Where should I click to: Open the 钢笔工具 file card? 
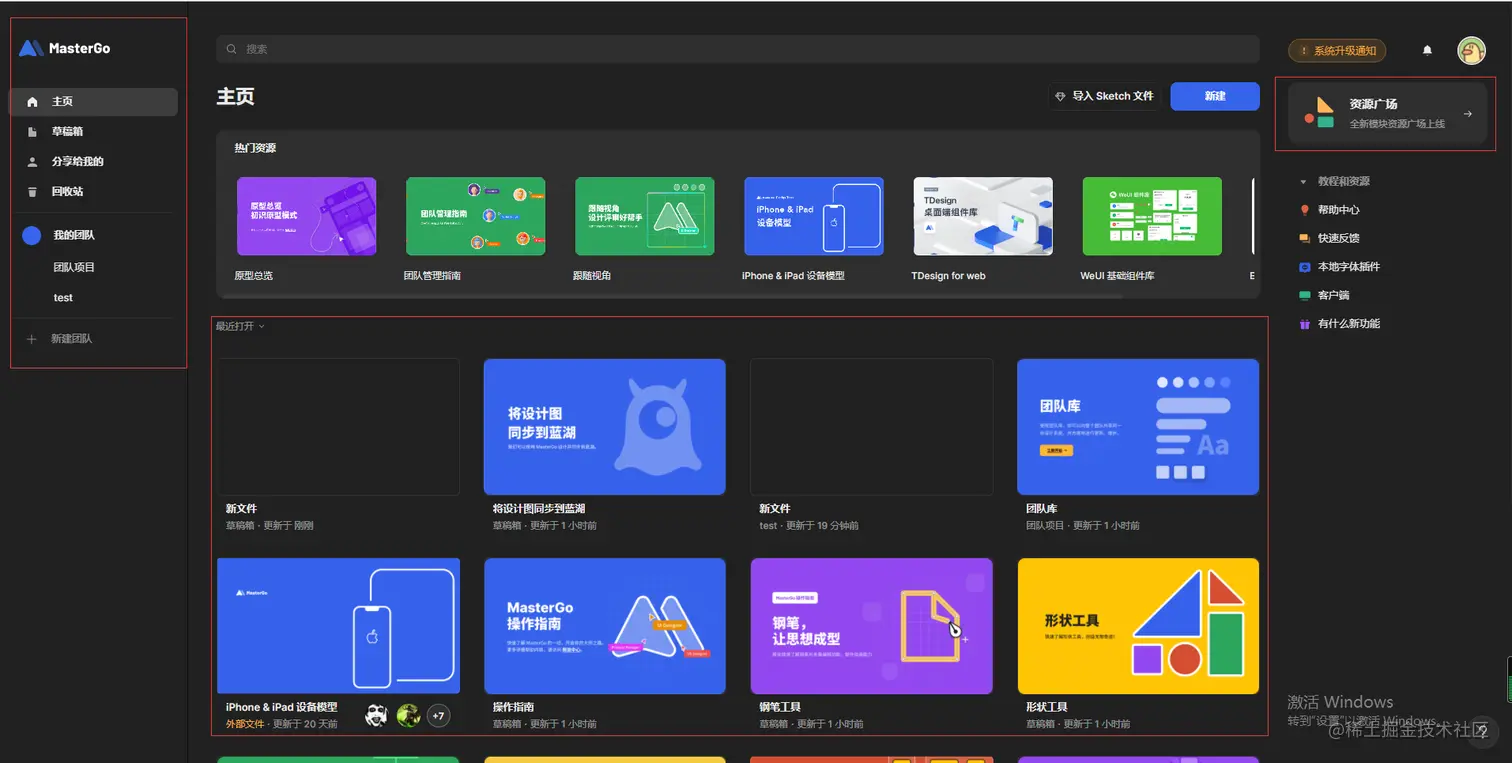pos(871,626)
